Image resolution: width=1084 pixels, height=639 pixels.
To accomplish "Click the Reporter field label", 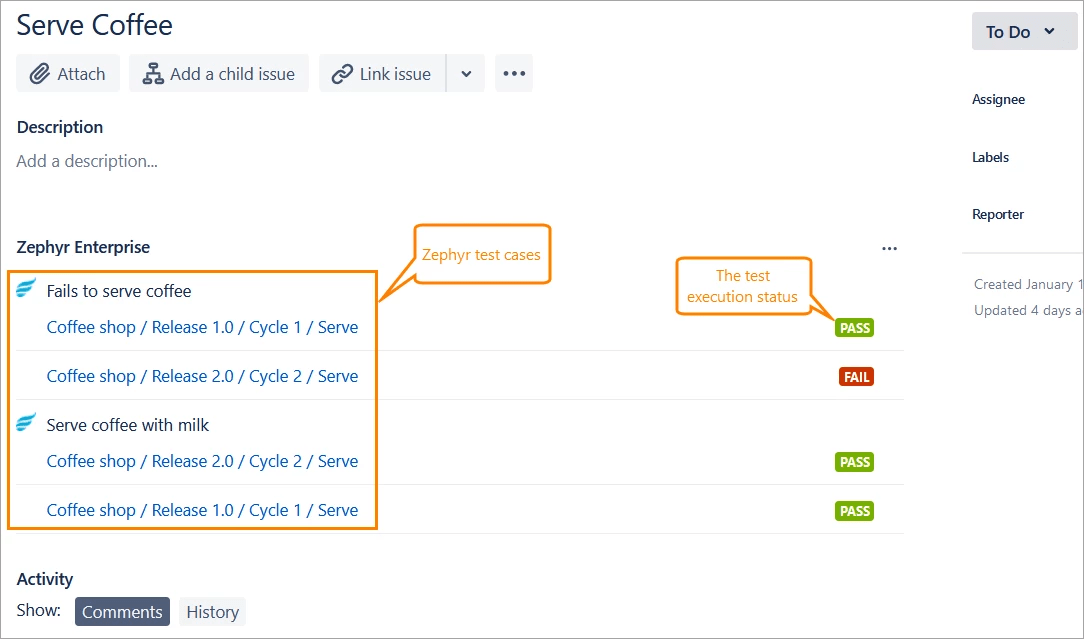I will pos(998,214).
